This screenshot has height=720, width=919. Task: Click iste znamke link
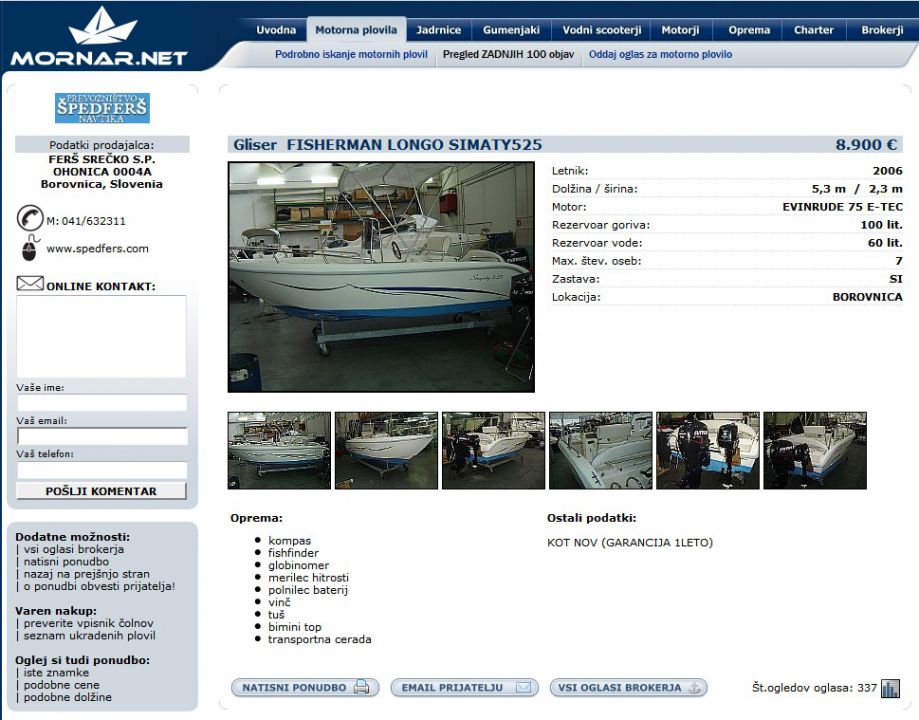(56, 673)
